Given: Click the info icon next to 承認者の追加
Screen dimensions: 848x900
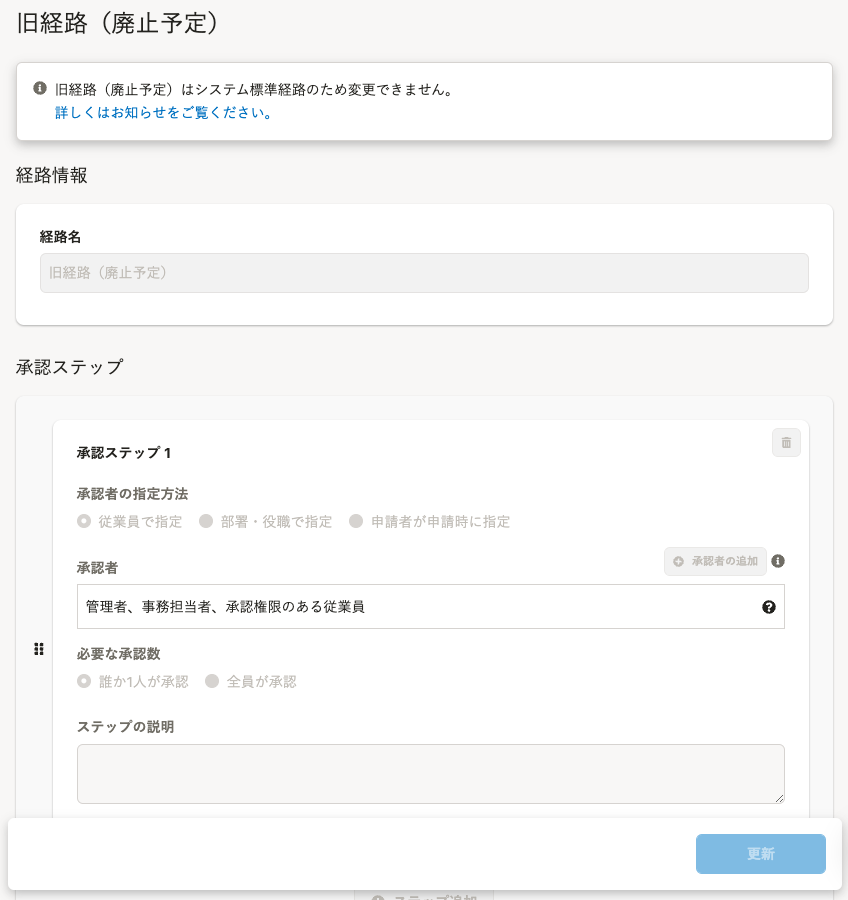Looking at the screenshot, I should [778, 561].
